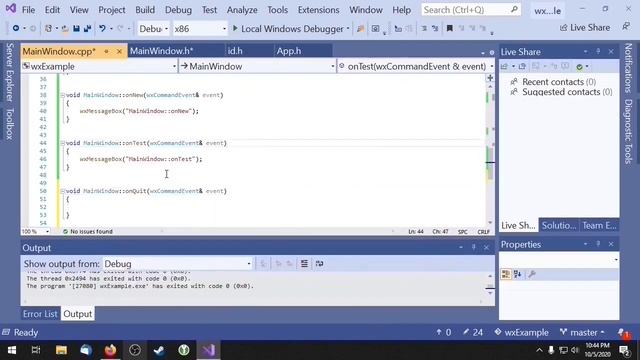Collapse the onNew function outline
Viewport: 640px width, 360px height.
[x=62, y=95]
